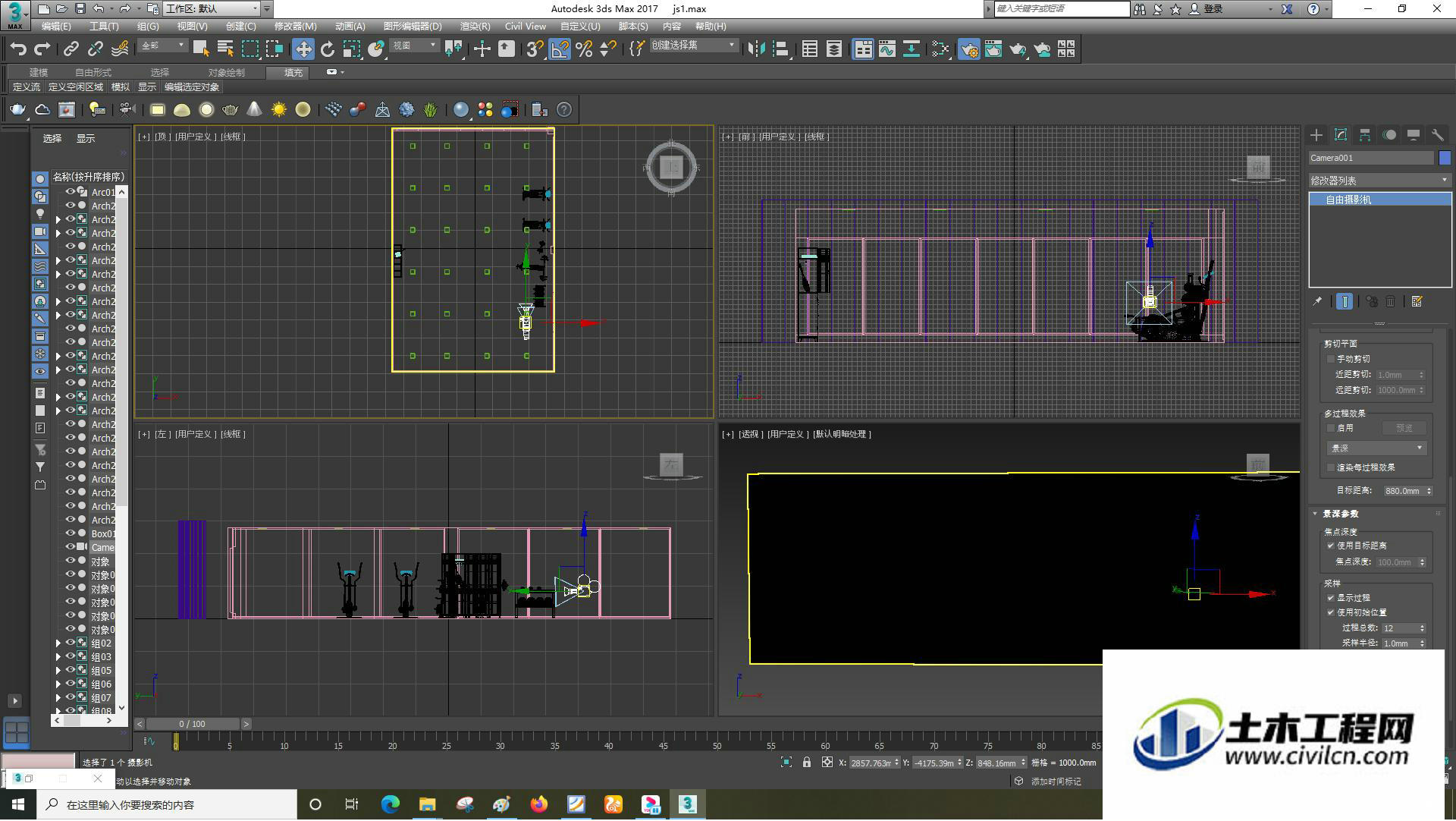Open Render Setup teapot icon
The image size is (1456, 821).
(969, 49)
